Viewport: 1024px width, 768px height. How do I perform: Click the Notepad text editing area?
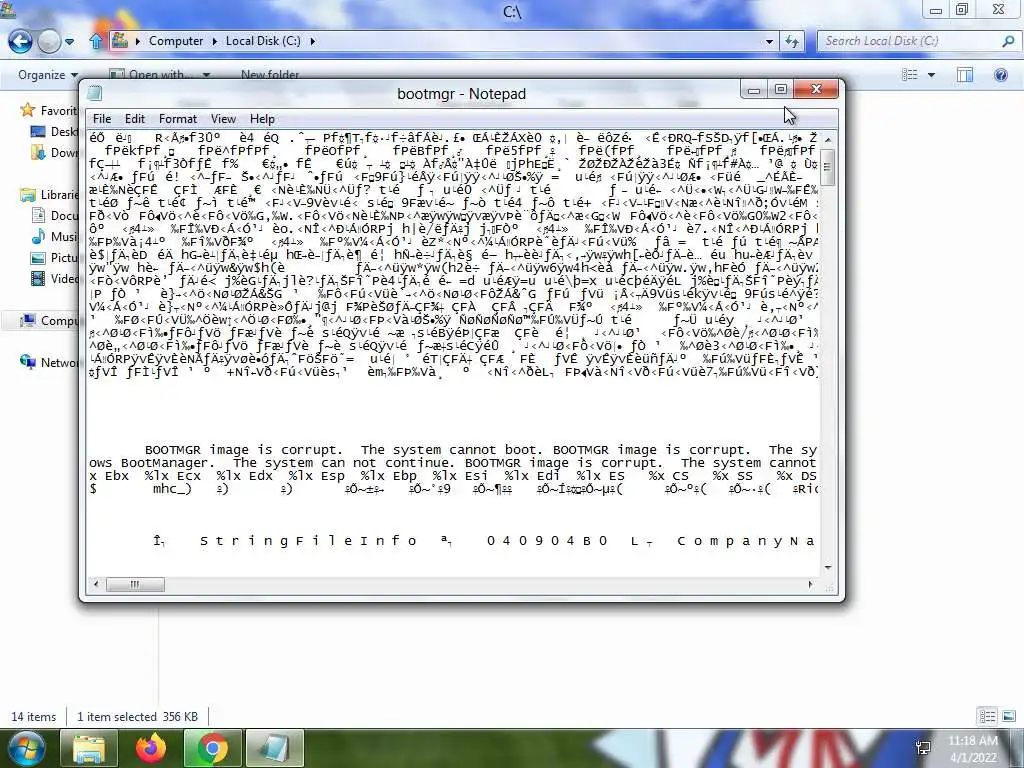tap(453, 353)
